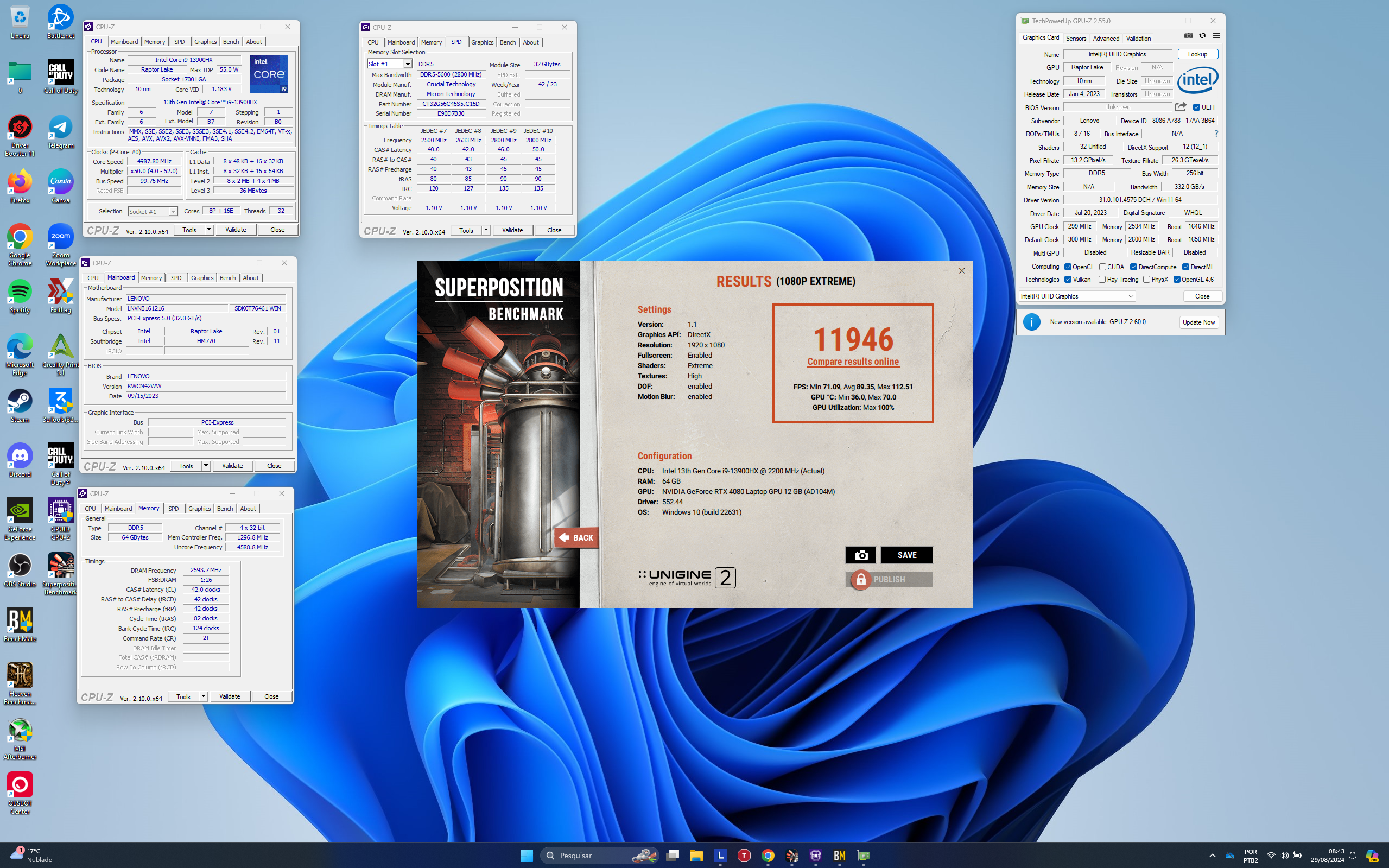This screenshot has width=1389, height=868.
Task: Open the Slot #1 memory slot dropdown
Action: click(390, 64)
